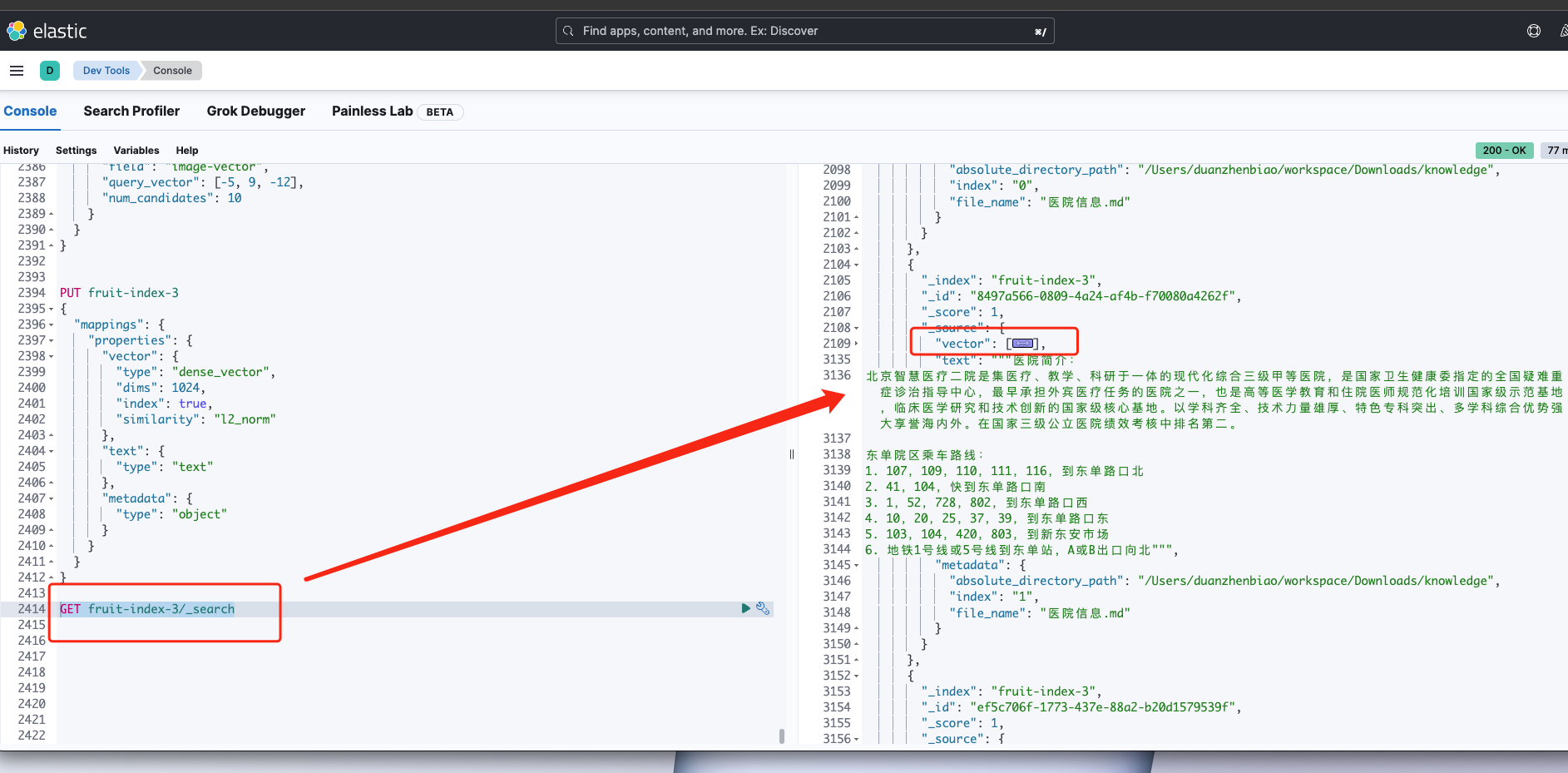Screen dimensions: 1568x773
Task: Open the hamburger navigation menu
Action: pos(17,70)
